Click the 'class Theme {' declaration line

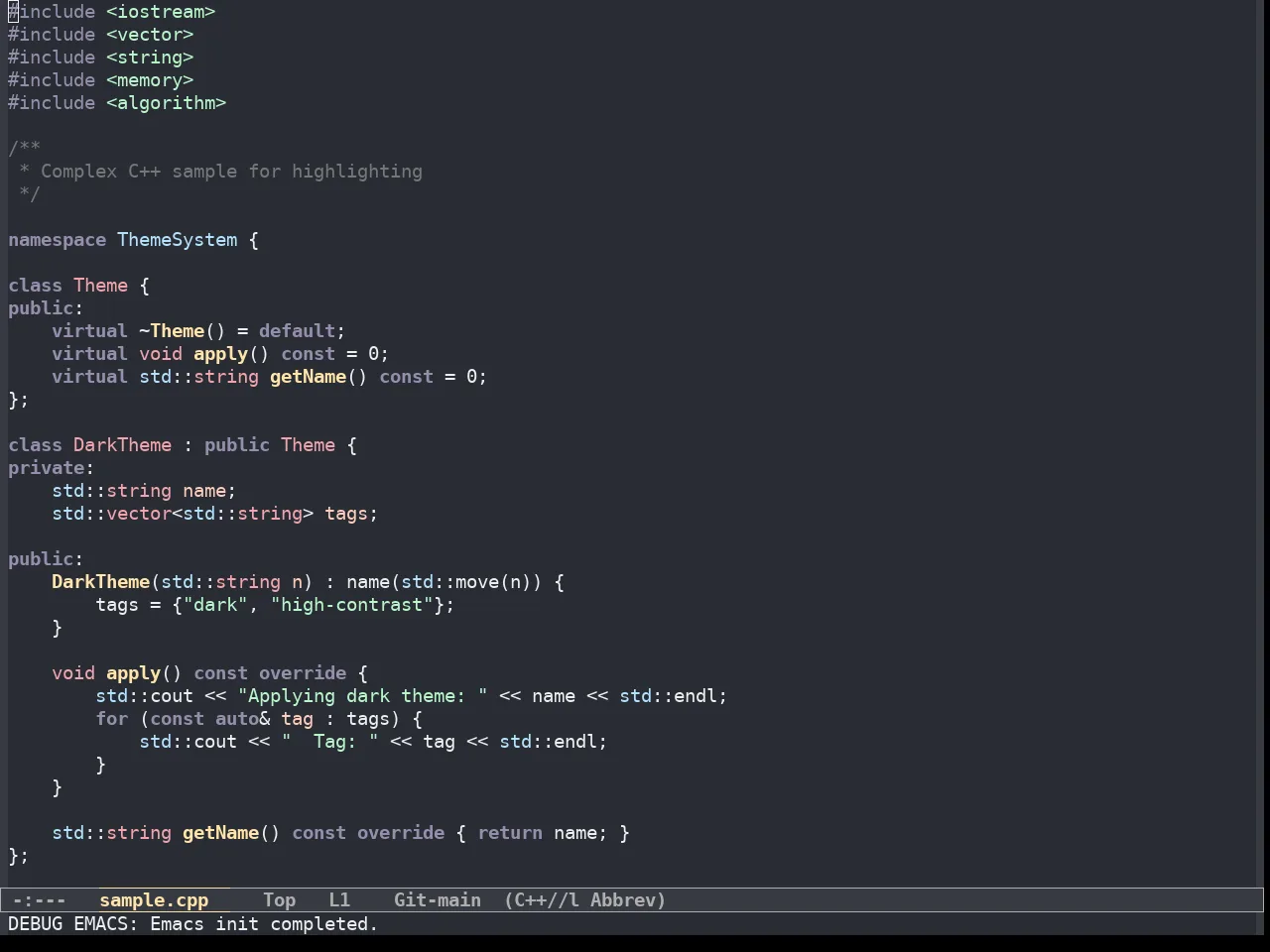(79, 286)
